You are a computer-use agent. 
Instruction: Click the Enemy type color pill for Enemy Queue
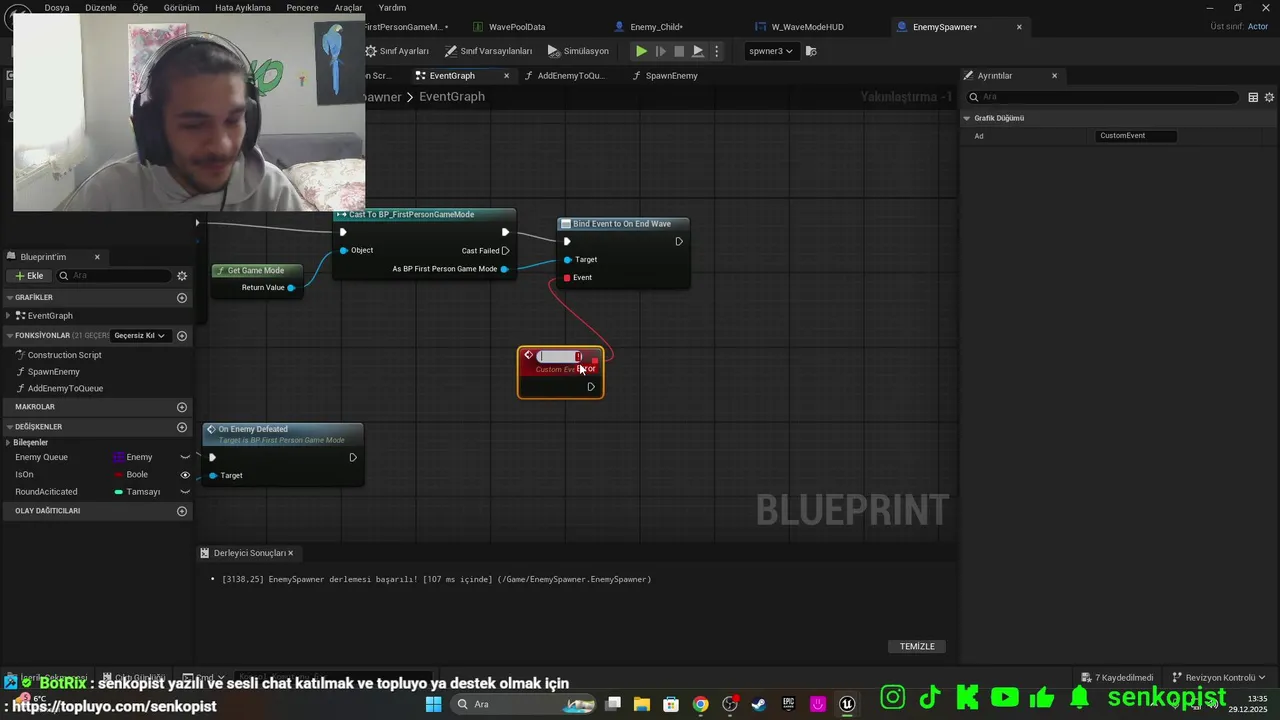click(119, 458)
